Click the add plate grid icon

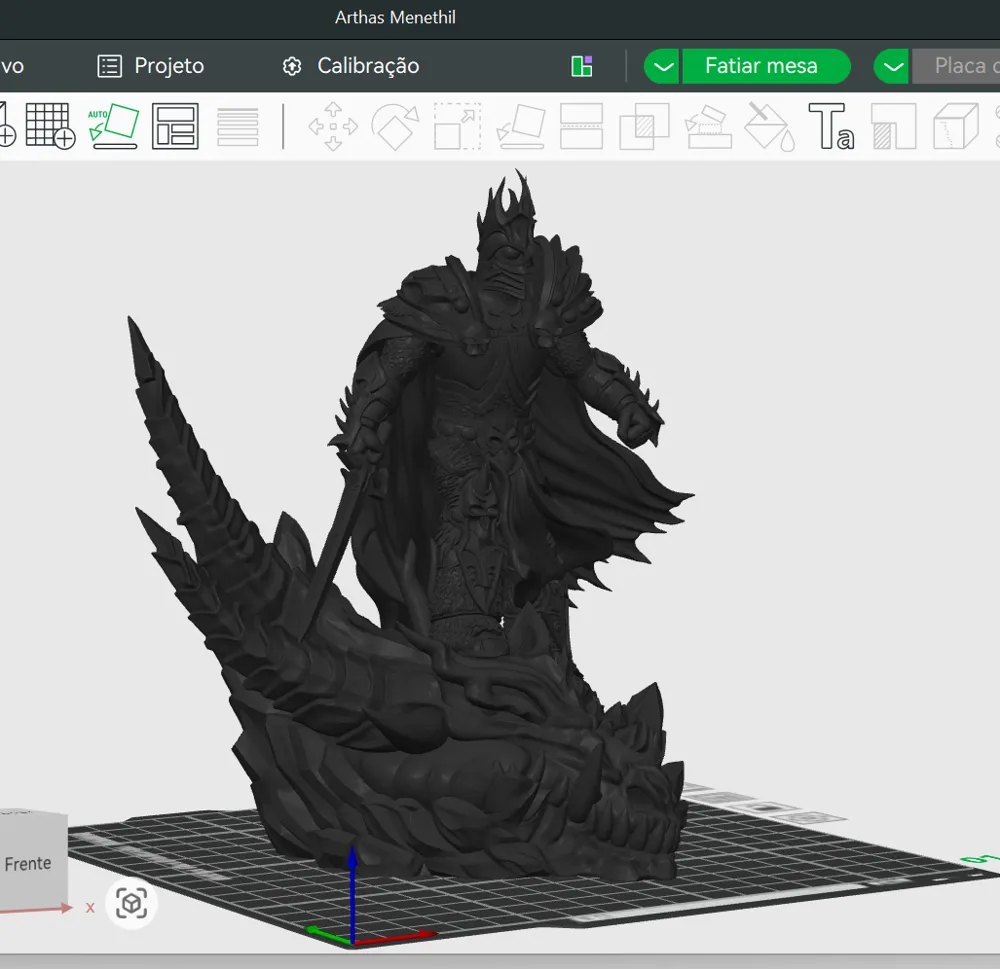pos(50,126)
